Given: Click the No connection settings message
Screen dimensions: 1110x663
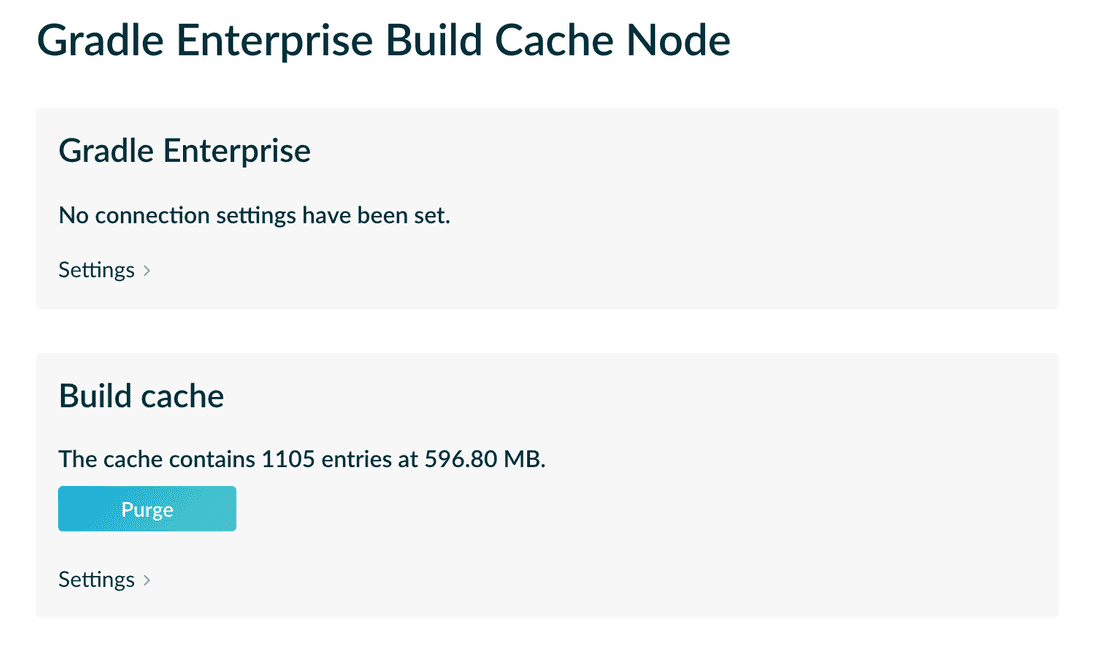Looking at the screenshot, I should point(254,215).
